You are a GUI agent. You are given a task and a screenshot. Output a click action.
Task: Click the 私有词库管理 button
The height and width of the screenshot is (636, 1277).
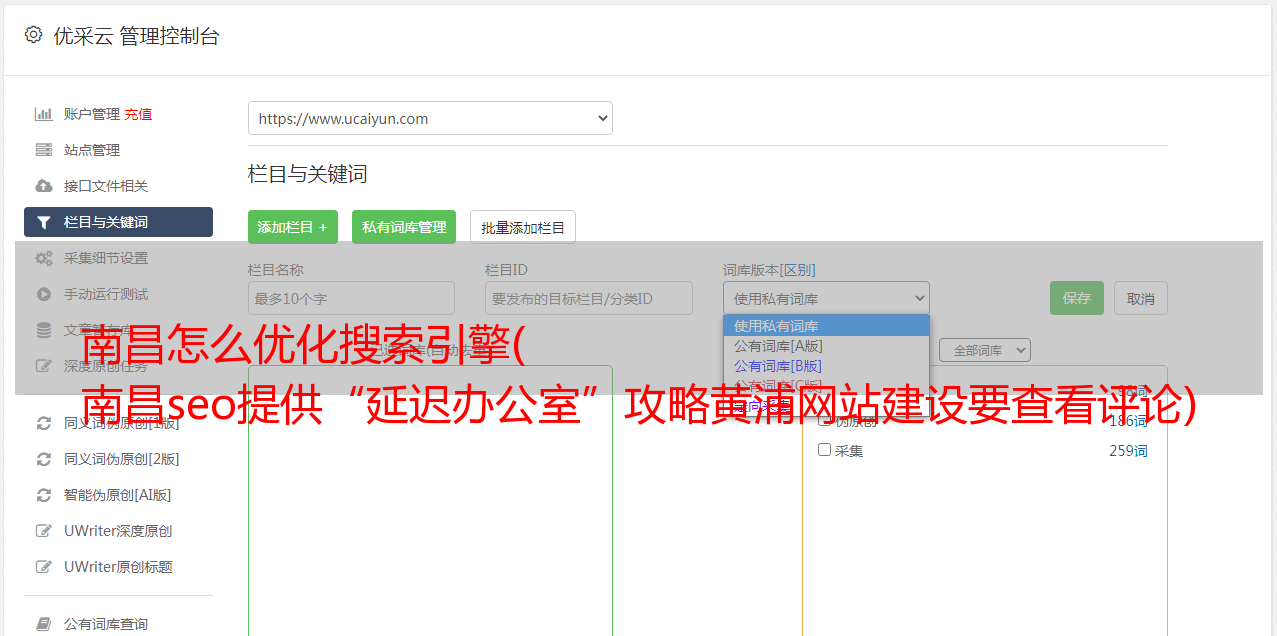[x=404, y=227]
